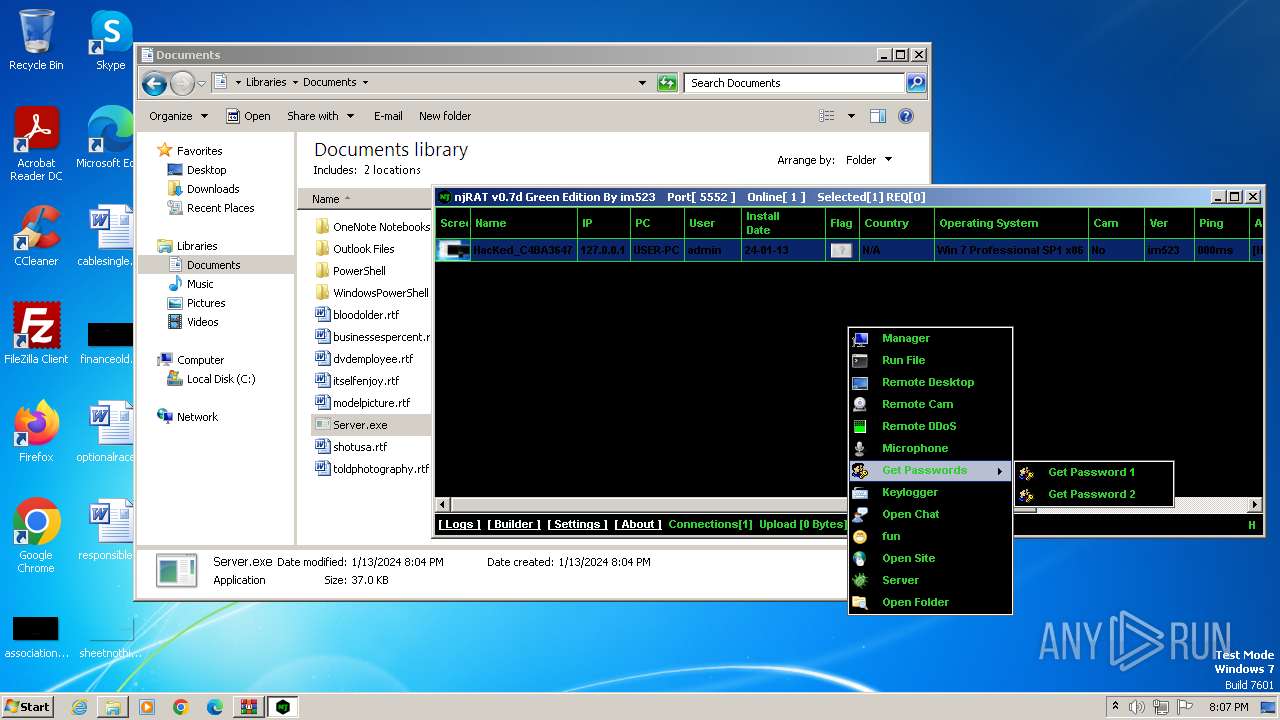Click the Install Date column header
1280x720 pixels.
783,223
